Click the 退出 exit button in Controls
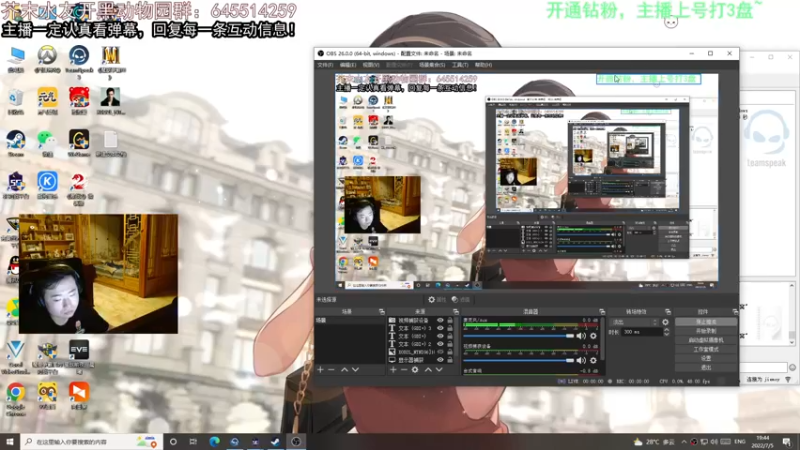Image resolution: width=800 pixels, height=450 pixels. (x=706, y=367)
